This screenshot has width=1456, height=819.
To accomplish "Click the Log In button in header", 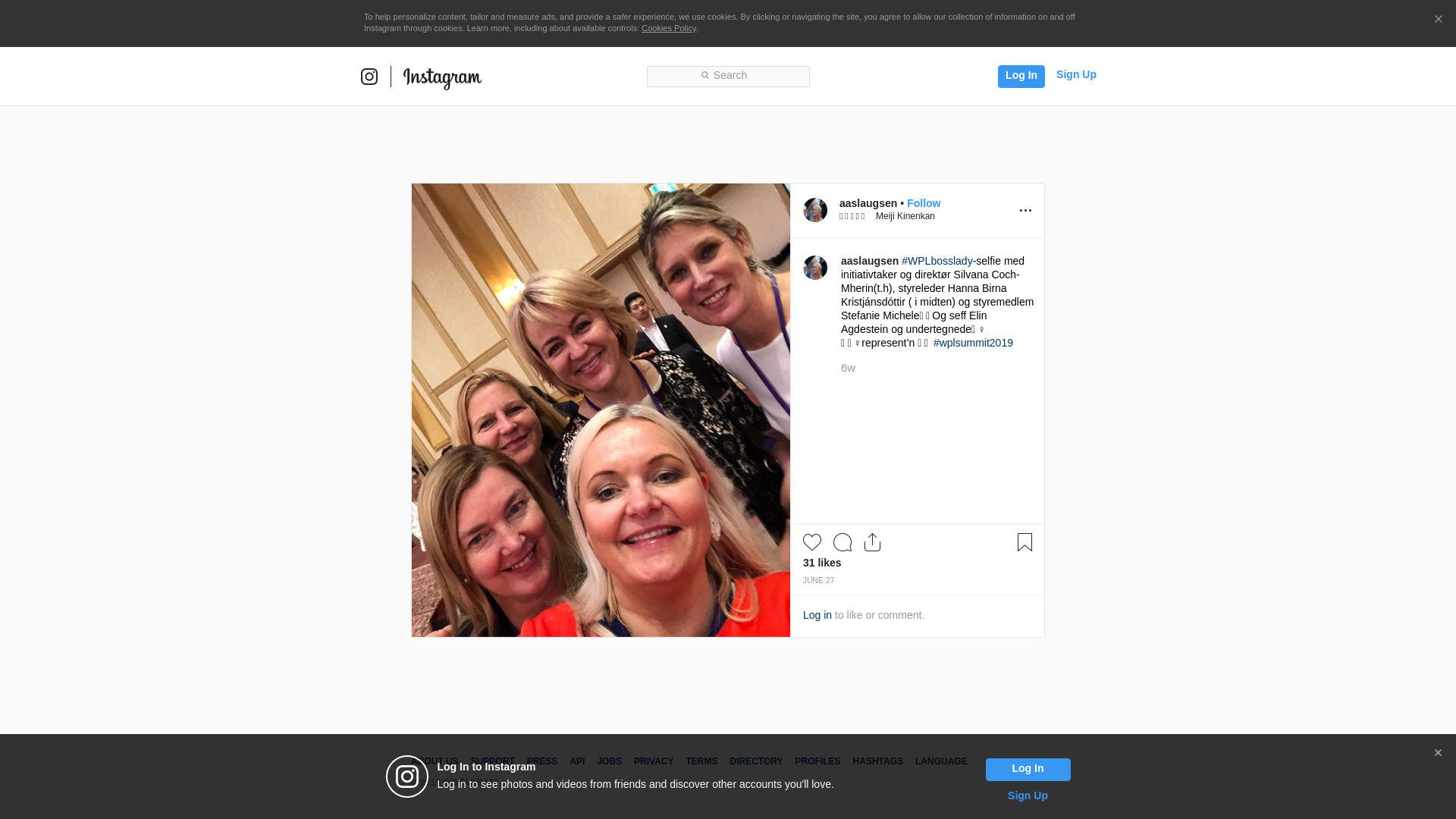I will point(1021,76).
